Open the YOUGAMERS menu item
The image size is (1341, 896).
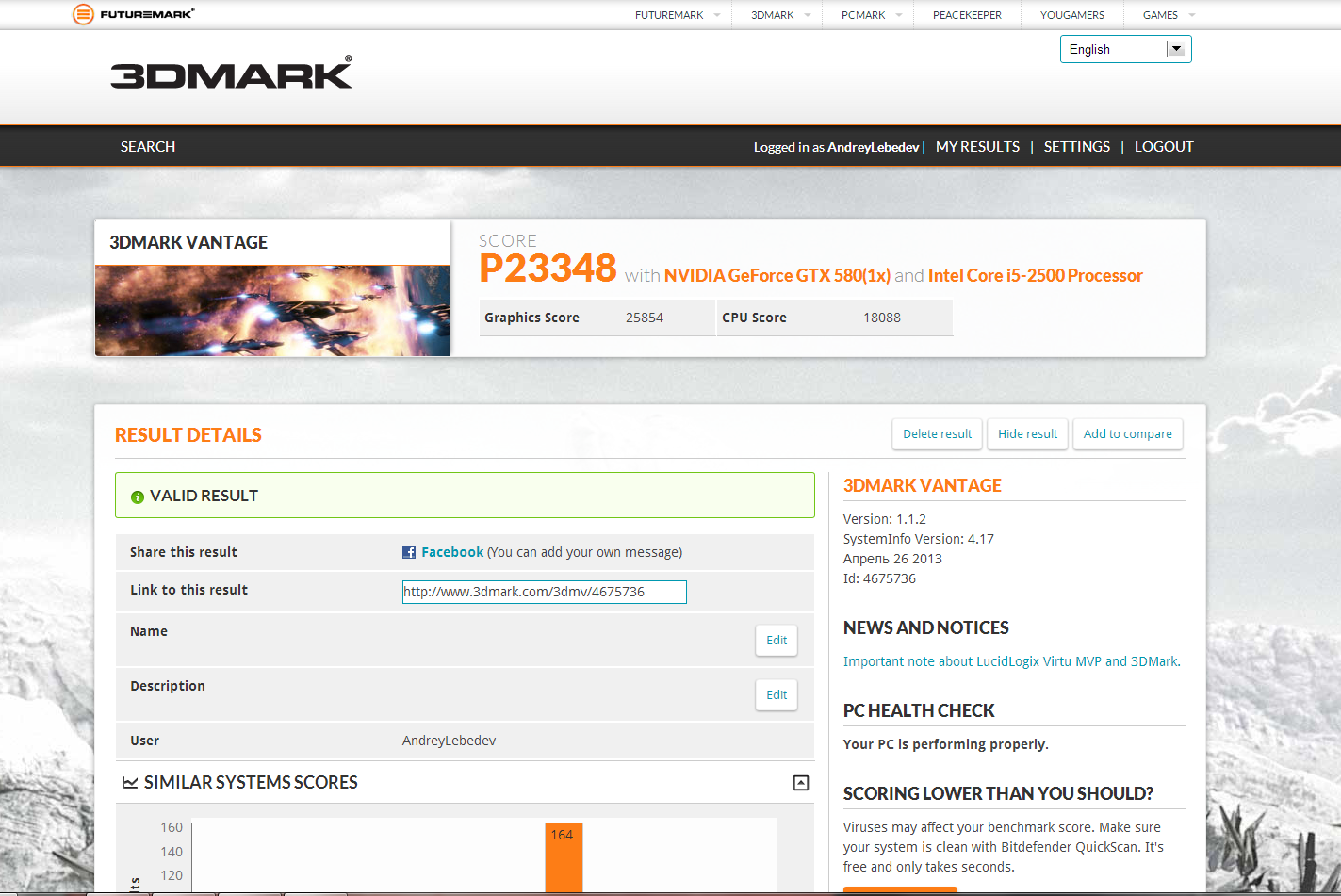coord(1072,15)
